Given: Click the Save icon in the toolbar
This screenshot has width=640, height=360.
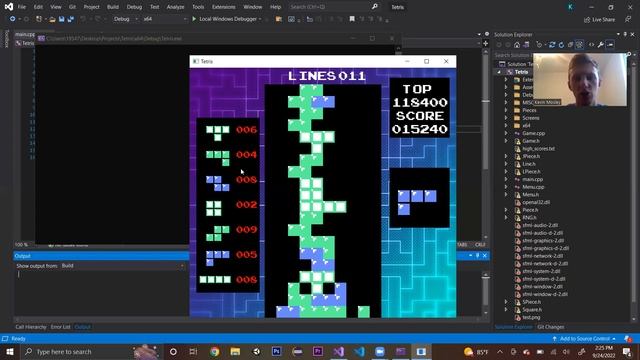Looking at the screenshot, I should coord(61,19).
